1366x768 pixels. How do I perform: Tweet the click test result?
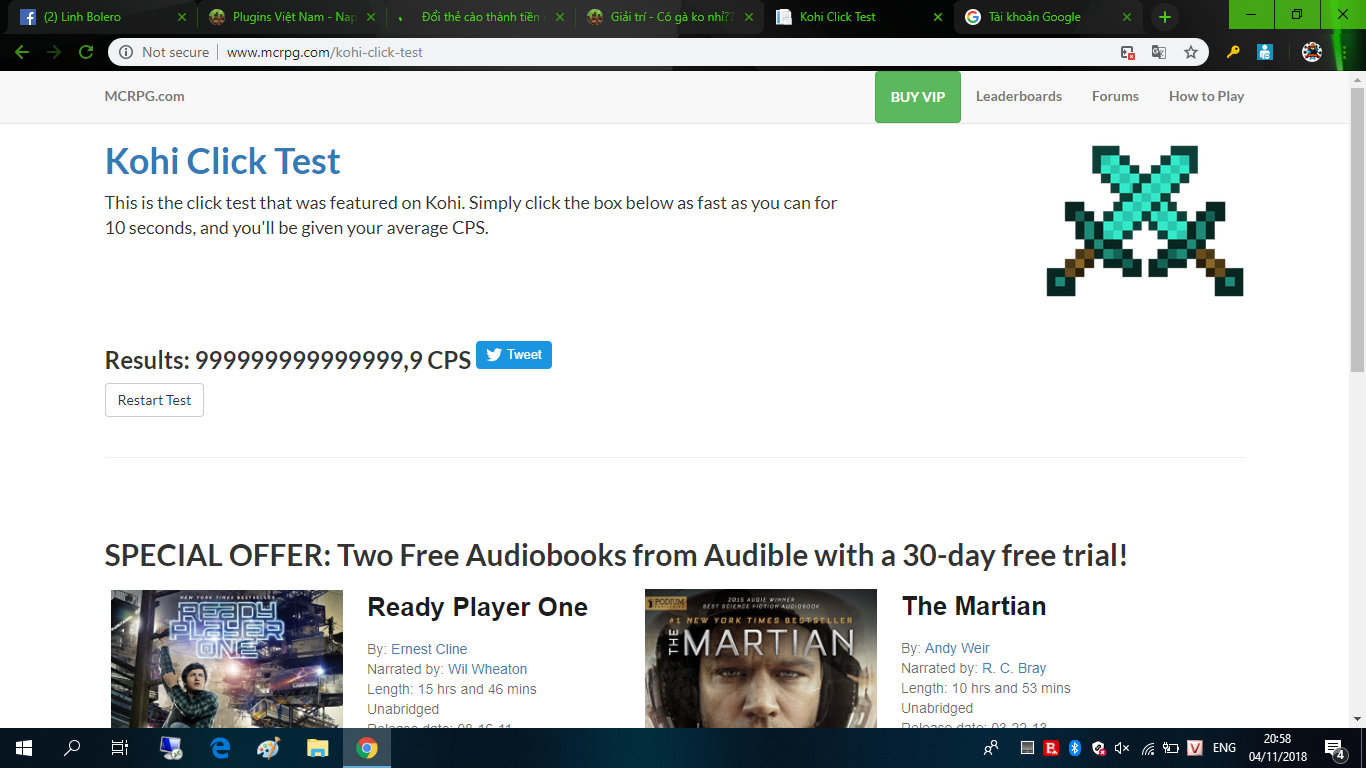point(514,355)
